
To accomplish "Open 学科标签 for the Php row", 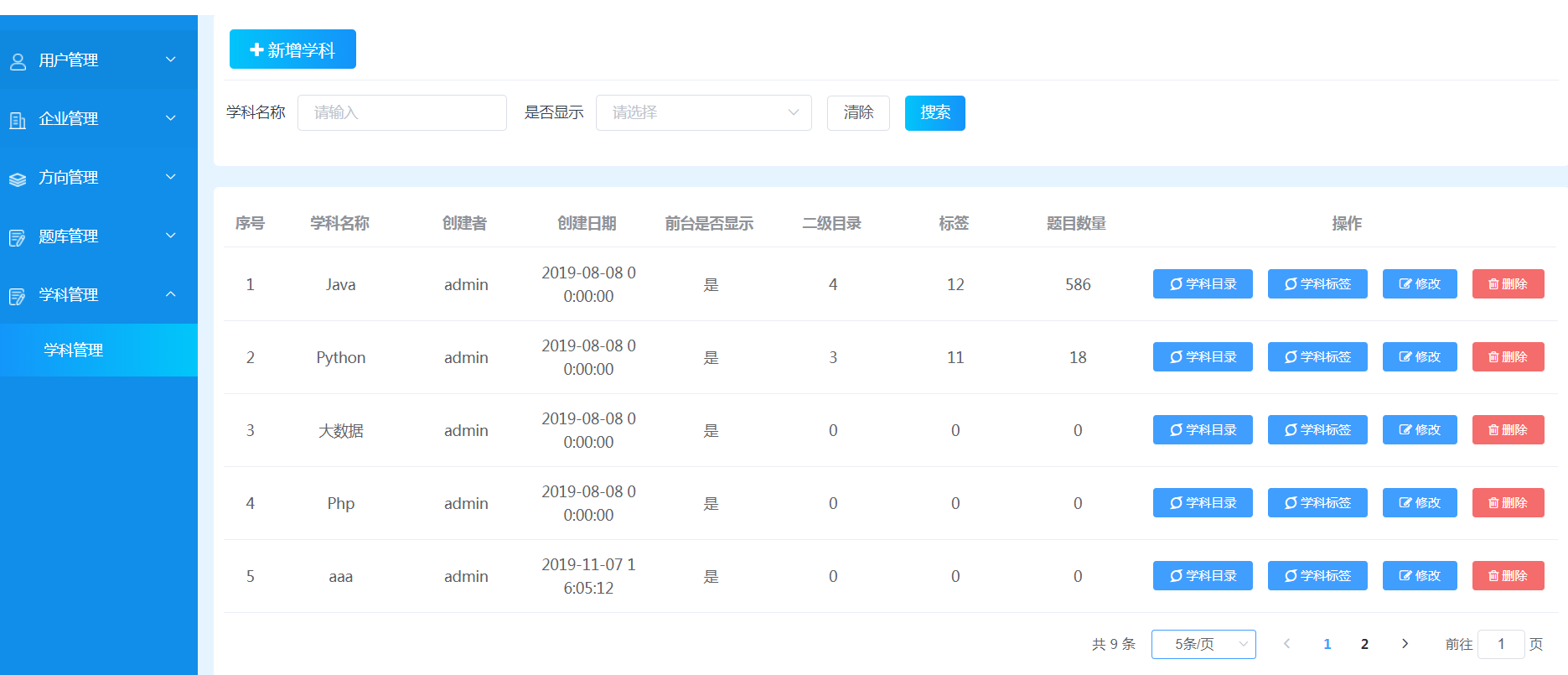I will (x=1317, y=503).
